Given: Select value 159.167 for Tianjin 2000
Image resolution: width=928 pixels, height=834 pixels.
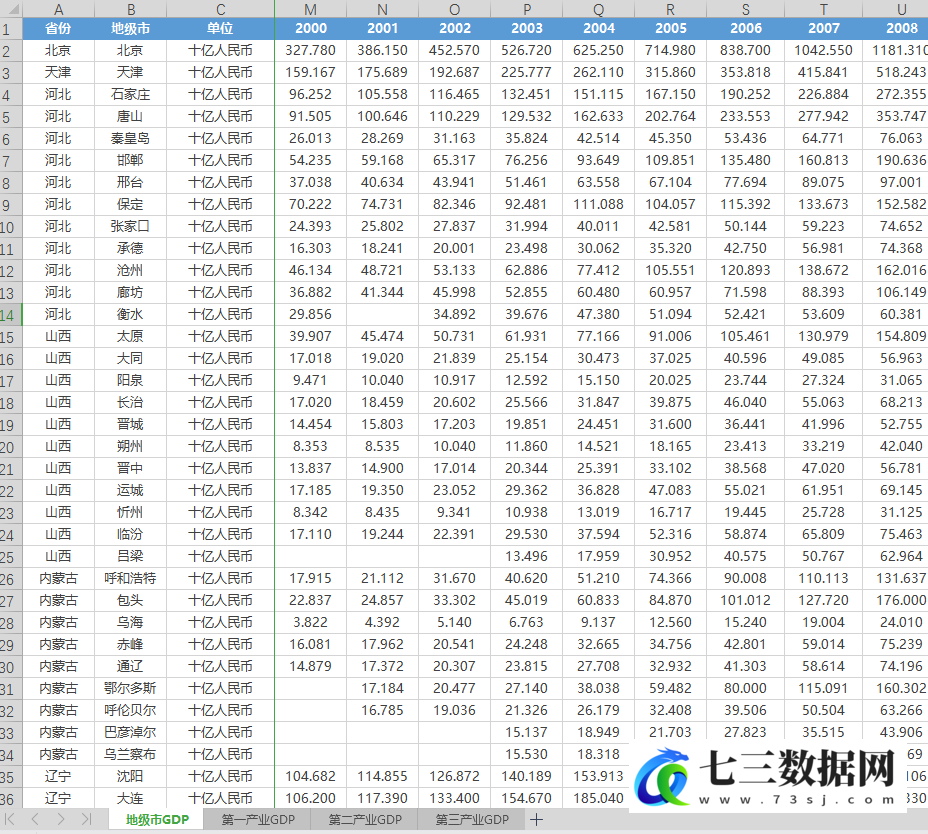Looking at the screenshot, I should [x=311, y=73].
